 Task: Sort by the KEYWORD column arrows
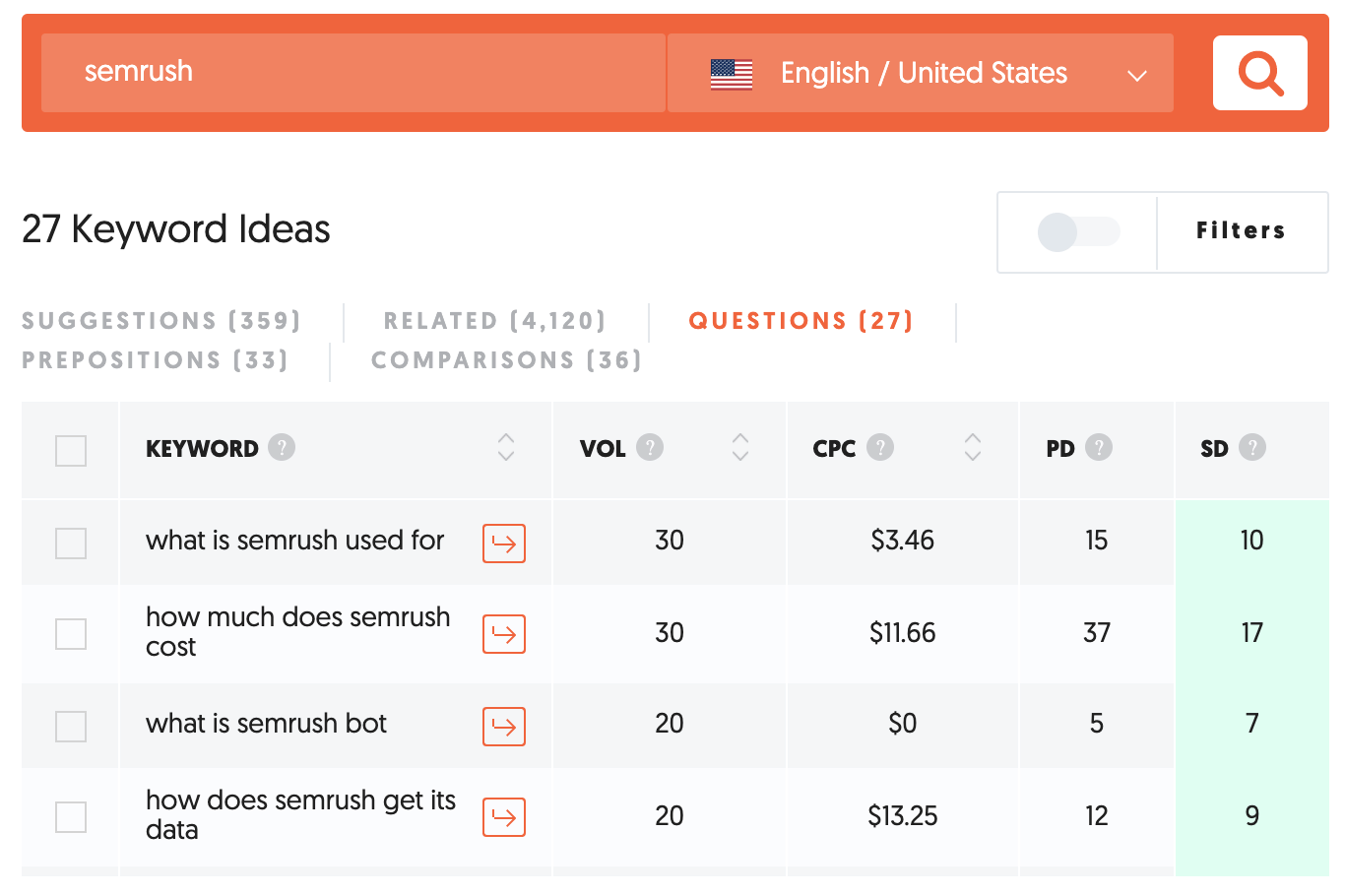point(506,447)
